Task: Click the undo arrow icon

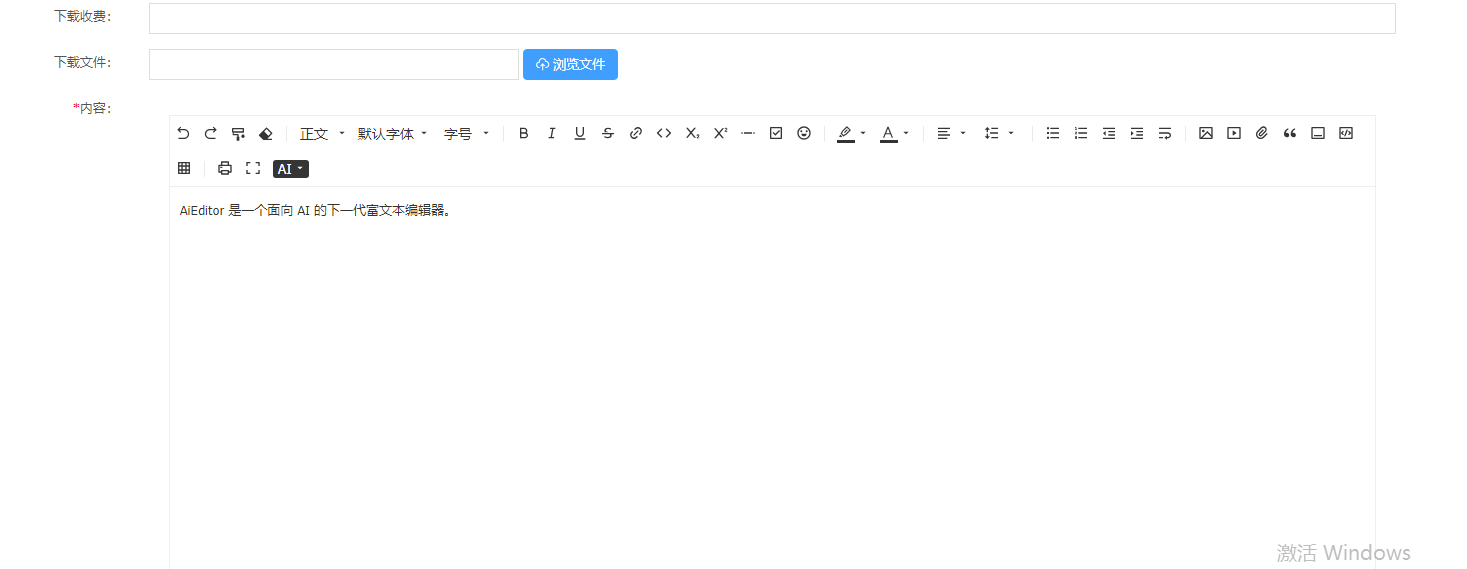Action: [x=183, y=133]
